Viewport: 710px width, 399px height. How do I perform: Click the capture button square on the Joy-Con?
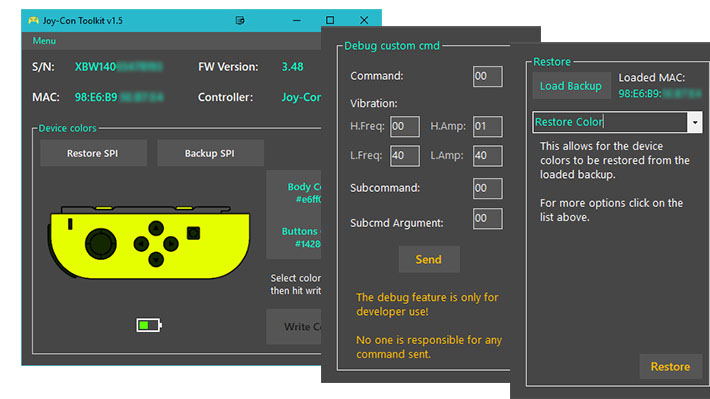tap(193, 233)
